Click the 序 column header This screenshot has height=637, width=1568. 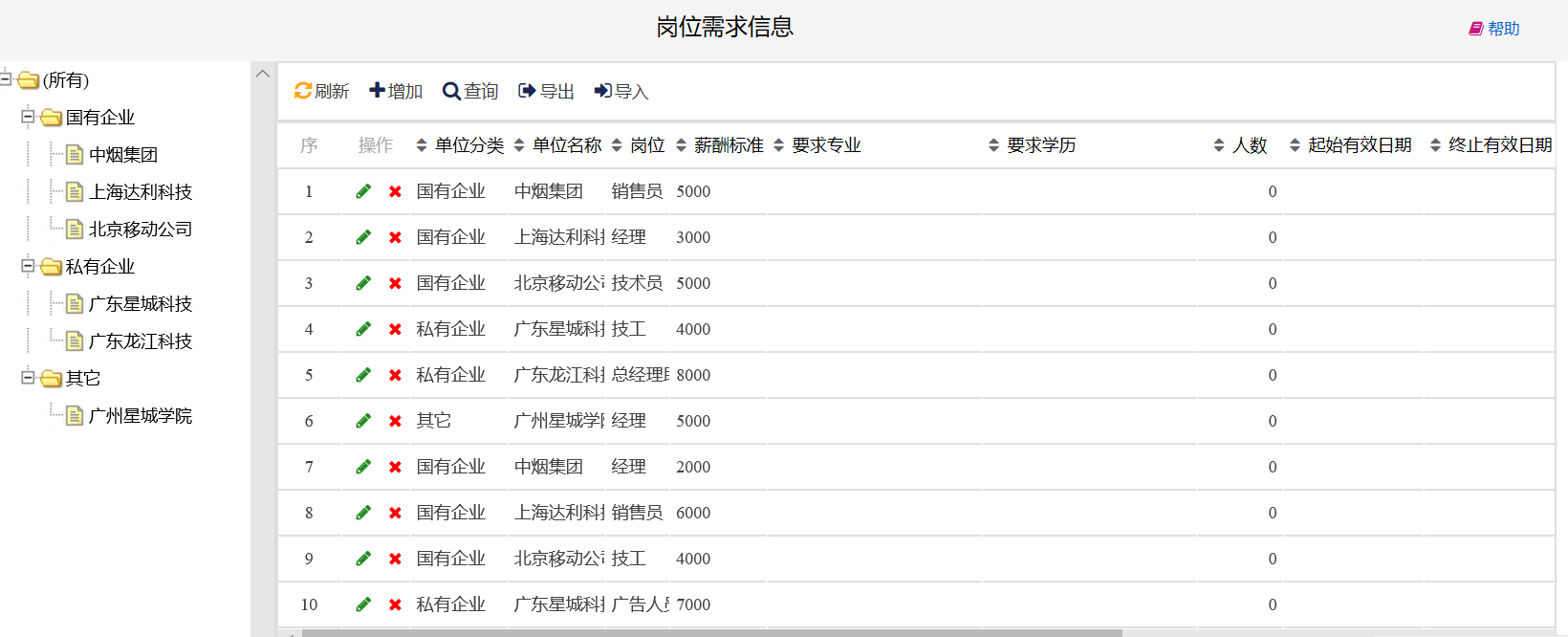coord(309,145)
